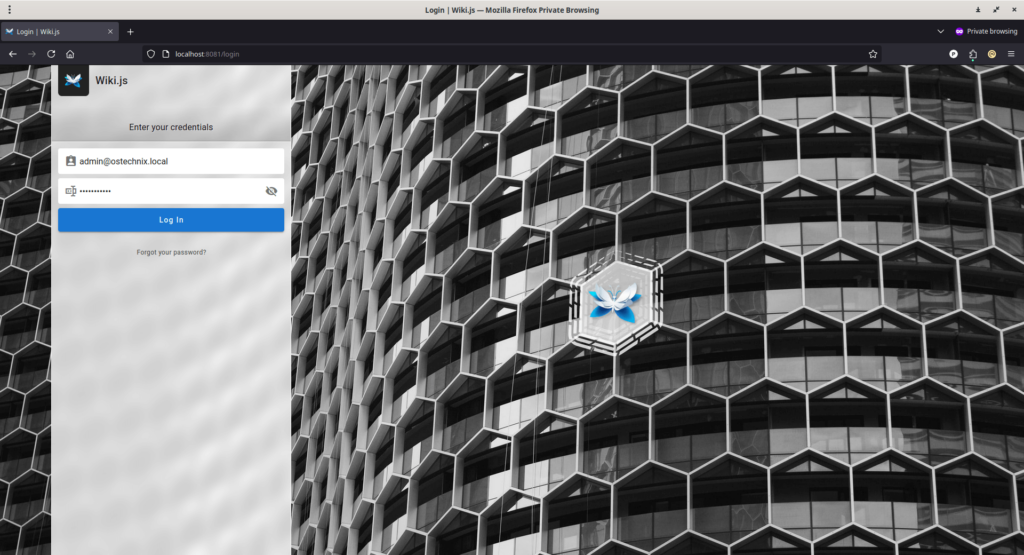This screenshot has width=1024, height=555.
Task: Close the Login | Wiki.js tab
Action: pos(110,31)
